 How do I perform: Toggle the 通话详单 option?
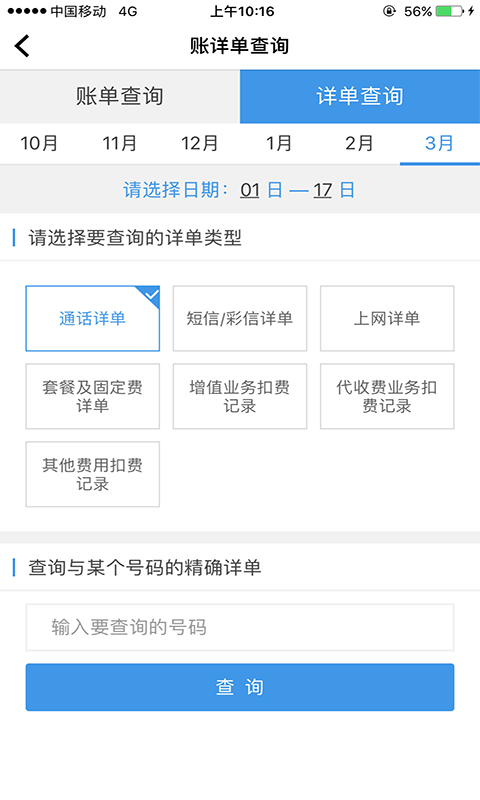tap(93, 318)
